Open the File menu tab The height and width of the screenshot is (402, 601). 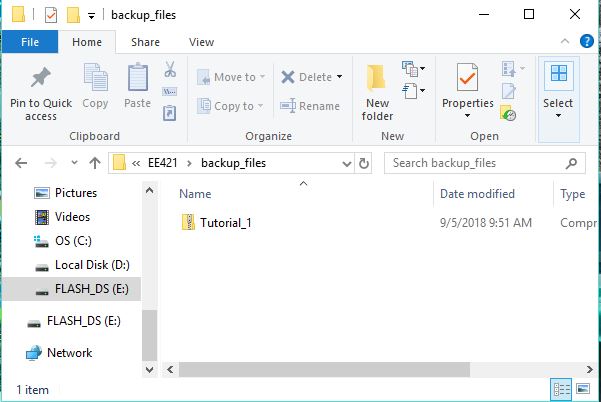30,42
